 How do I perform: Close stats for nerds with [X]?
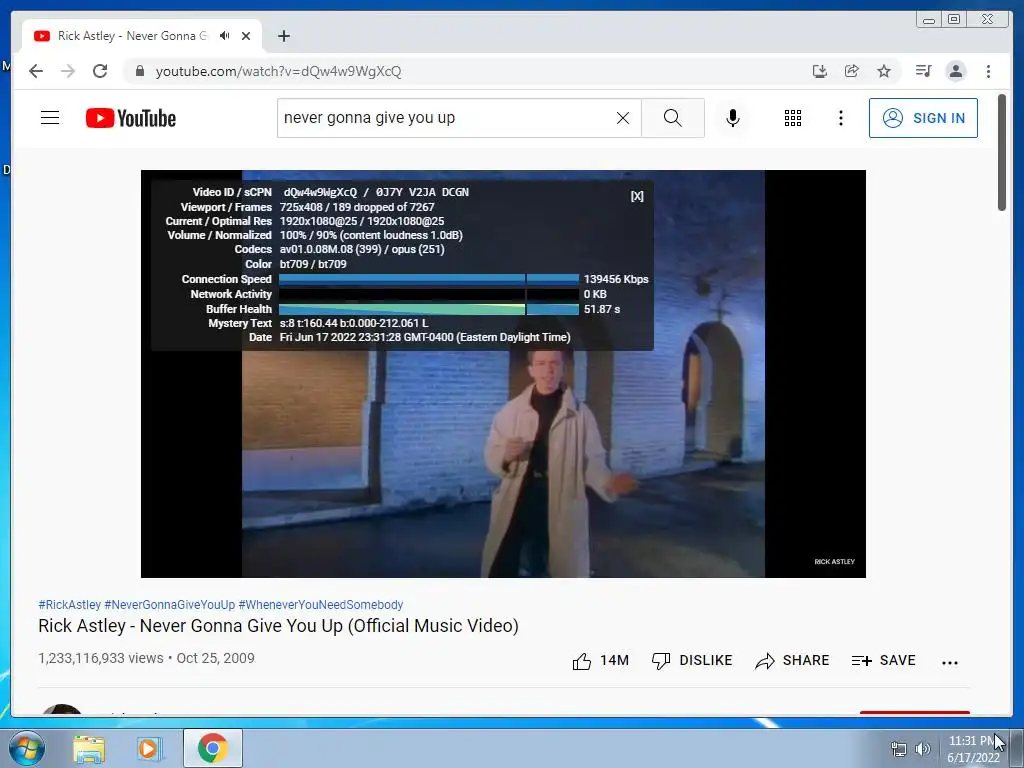[637, 196]
